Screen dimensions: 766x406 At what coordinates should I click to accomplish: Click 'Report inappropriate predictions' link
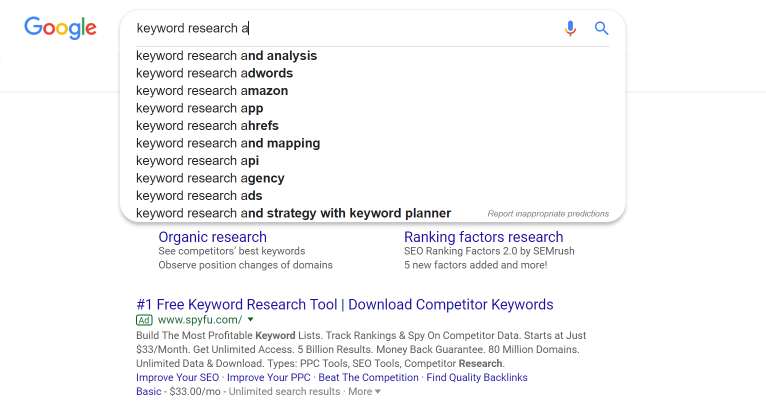tap(548, 214)
